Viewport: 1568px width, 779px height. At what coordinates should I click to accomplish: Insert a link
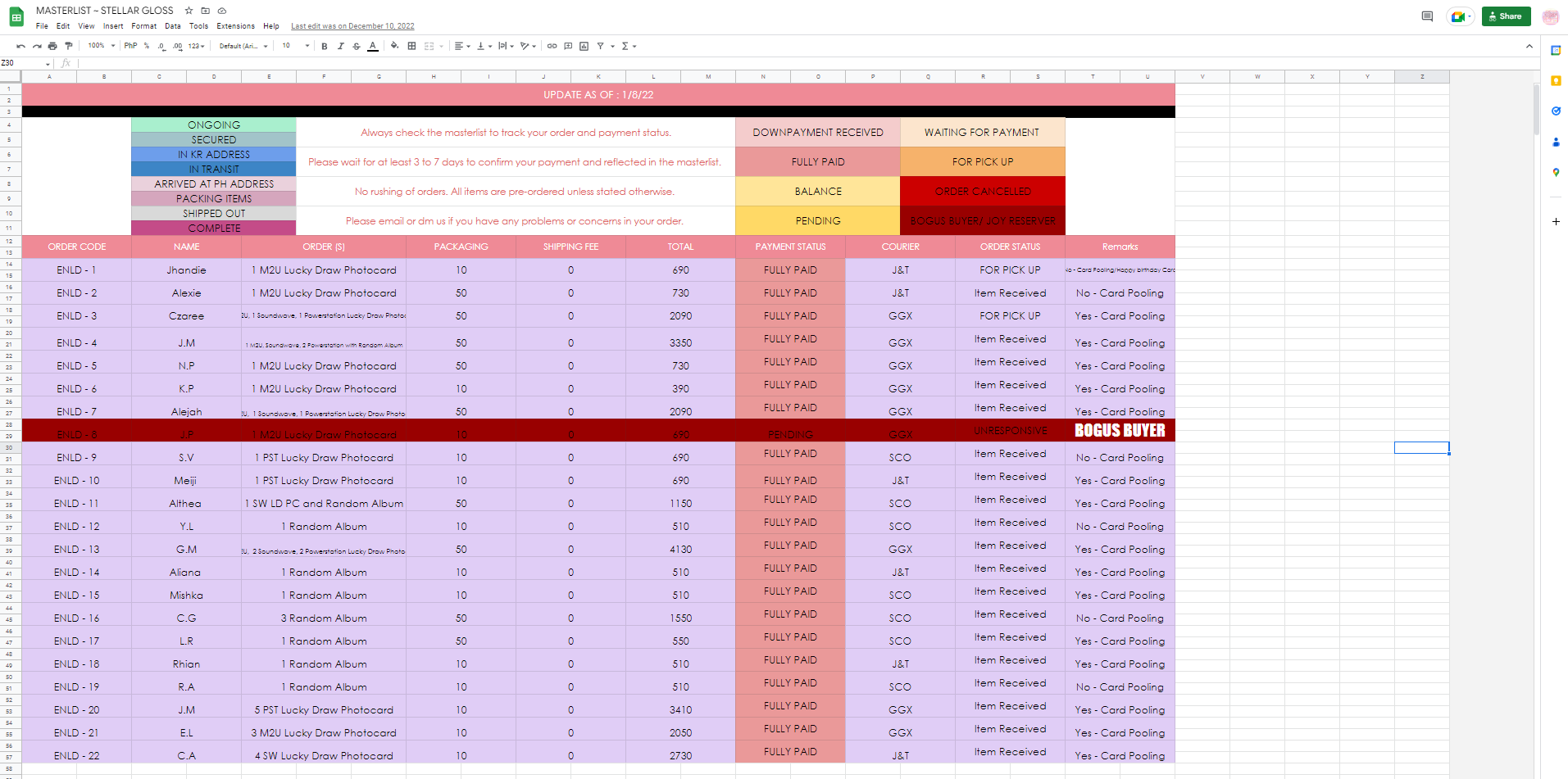[x=552, y=46]
